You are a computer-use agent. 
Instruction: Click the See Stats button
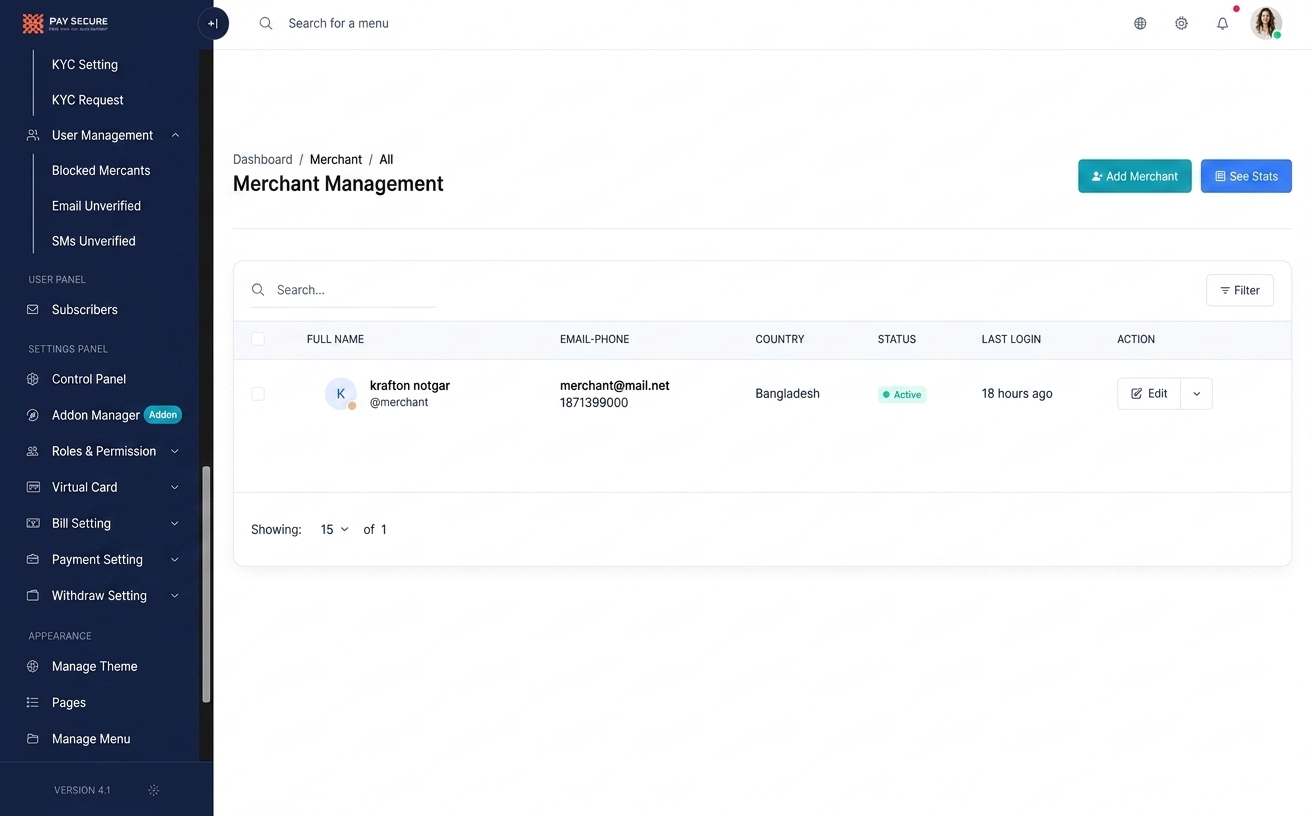pyautogui.click(x=1246, y=176)
